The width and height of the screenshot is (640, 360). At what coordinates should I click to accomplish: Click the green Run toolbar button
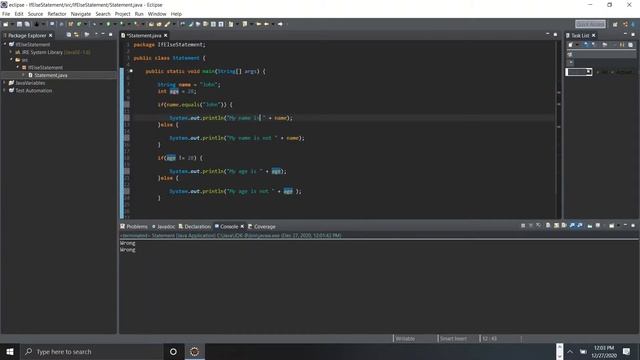tap(108, 24)
